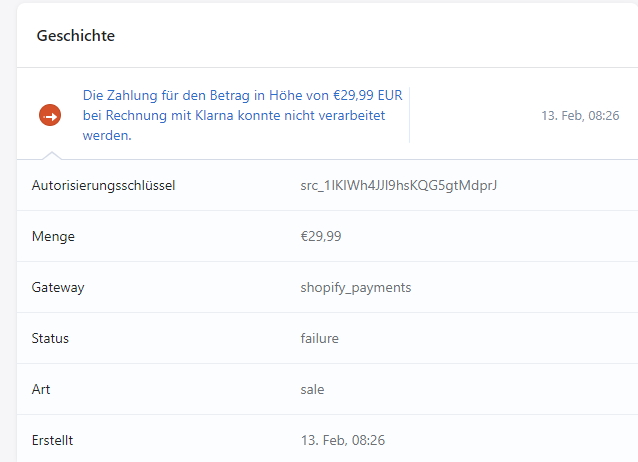
Task: Collapse details using the caret under the icon
Action: [51, 154]
